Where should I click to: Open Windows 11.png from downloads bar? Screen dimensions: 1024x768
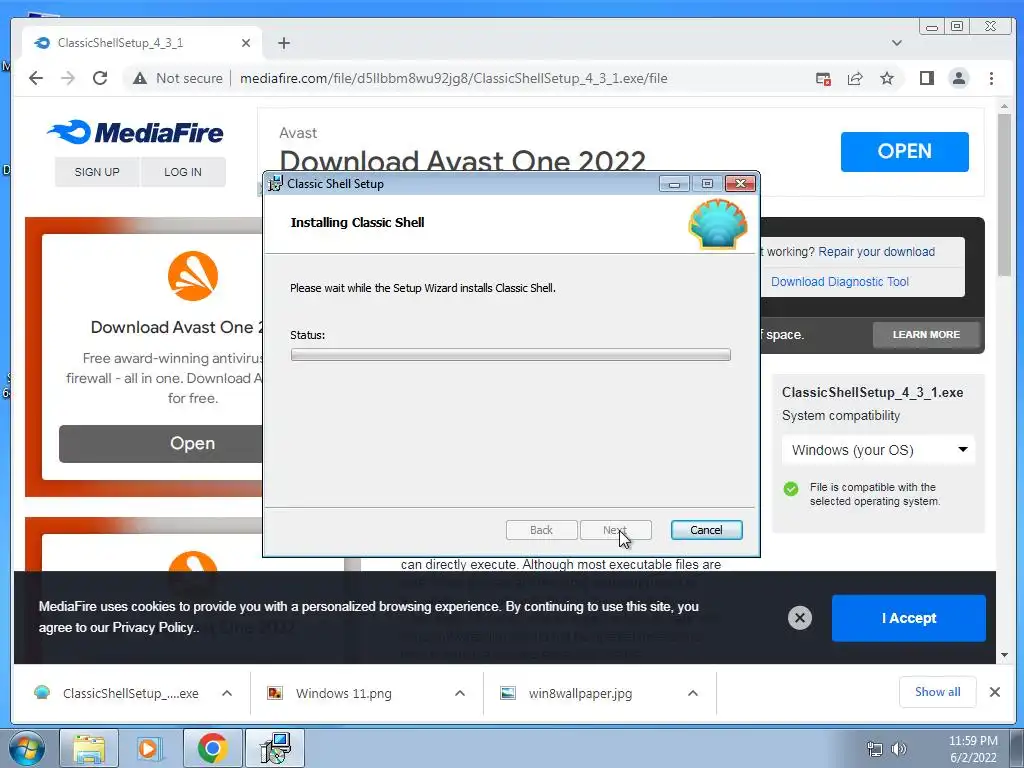[343, 694]
